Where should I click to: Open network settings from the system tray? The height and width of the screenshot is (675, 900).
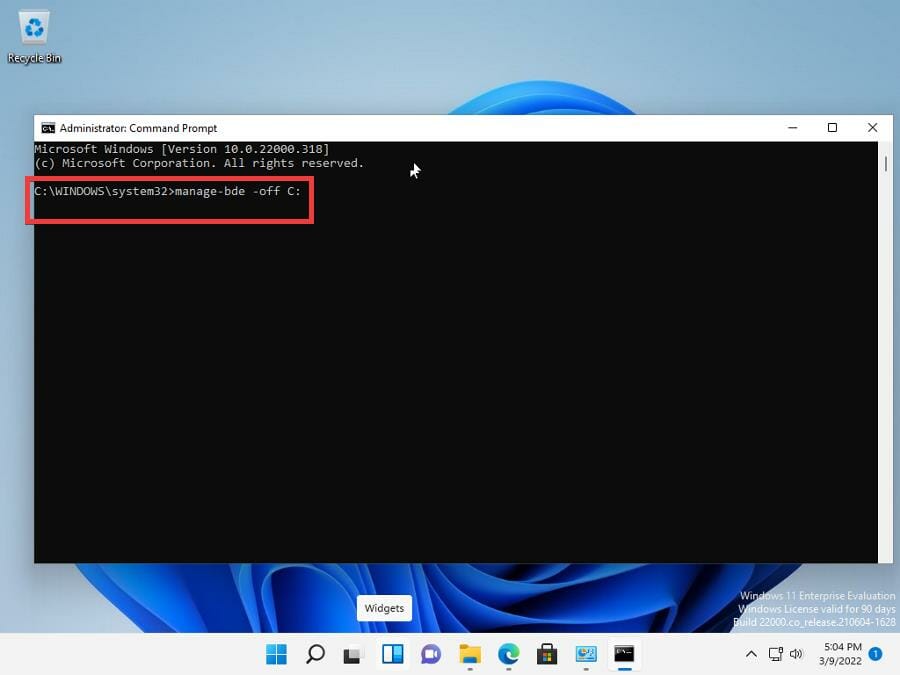(776, 655)
